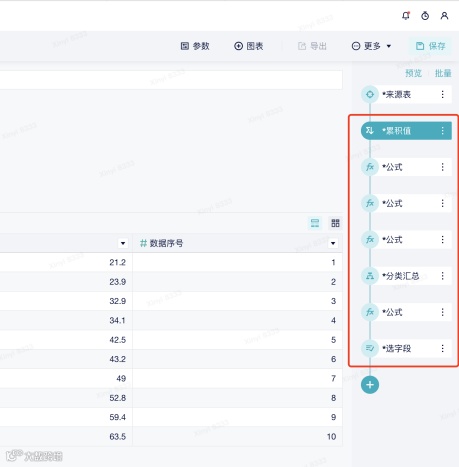Image resolution: width=459 pixels, height=467 pixels.
Task: Select cell with value 59.4
Action: 66,417
